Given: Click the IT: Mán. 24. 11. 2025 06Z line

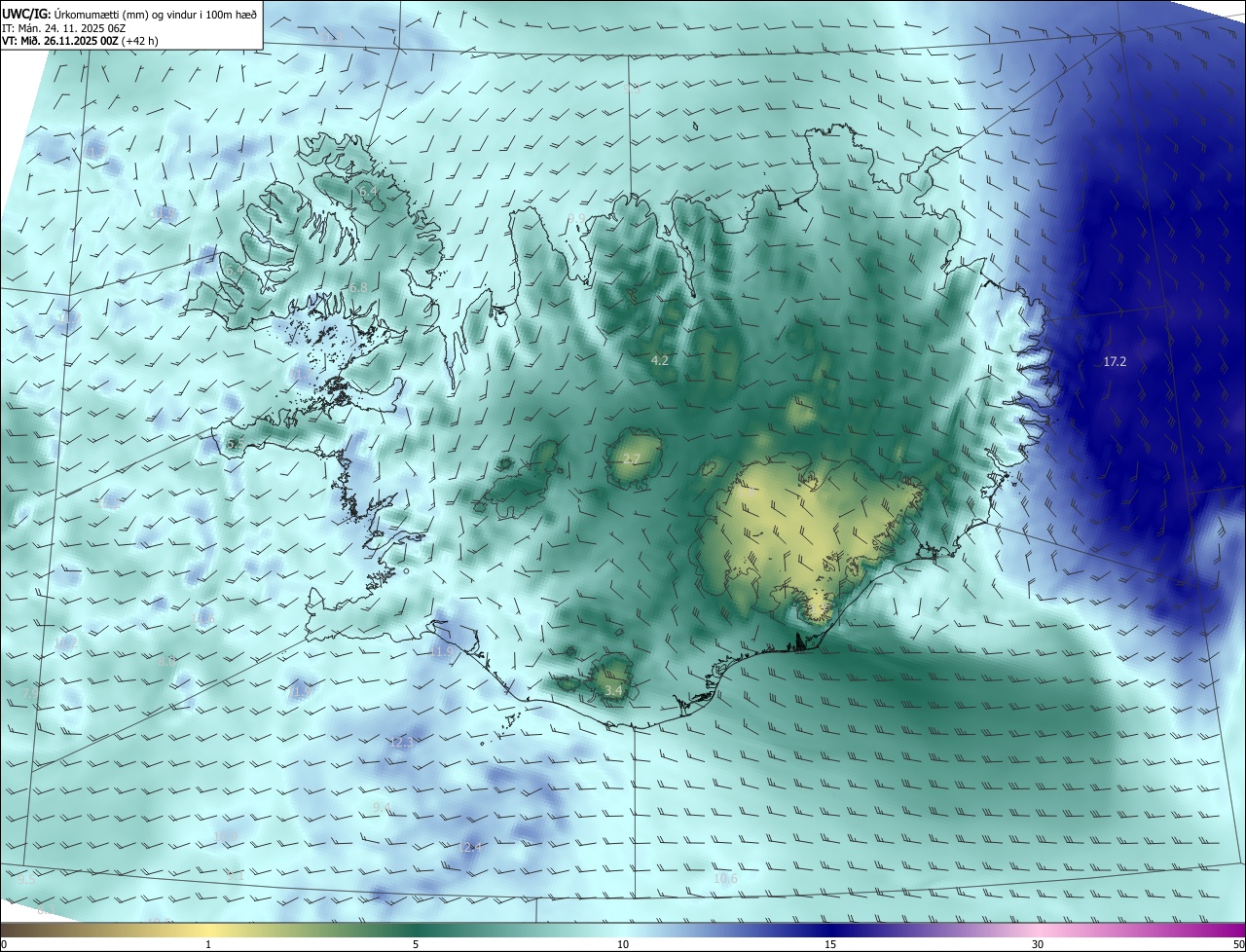Looking at the screenshot, I should 63,27.
